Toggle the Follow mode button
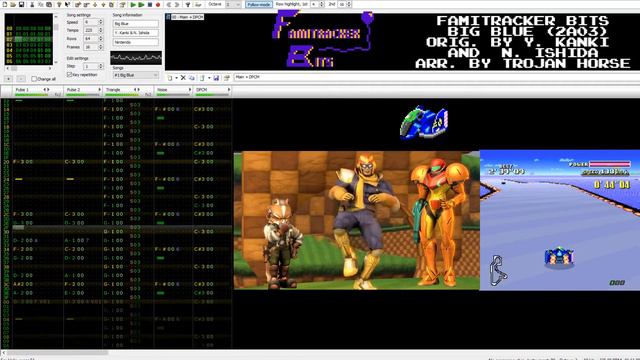 click(259, 4)
